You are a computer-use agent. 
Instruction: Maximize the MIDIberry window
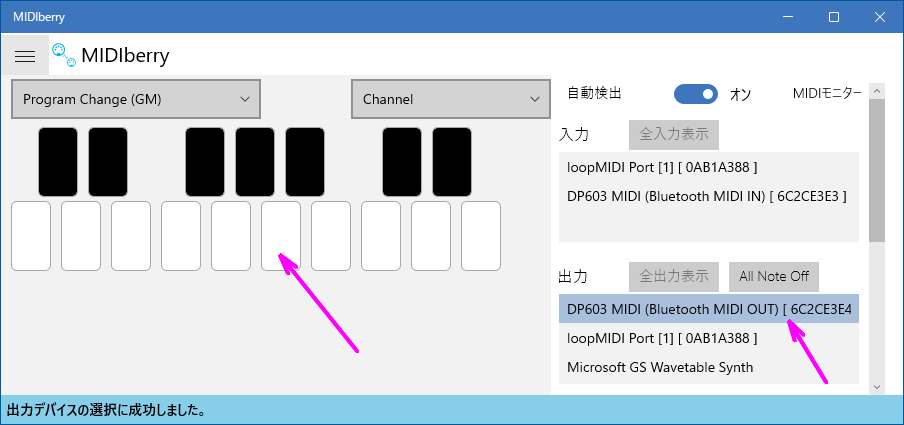(834, 17)
